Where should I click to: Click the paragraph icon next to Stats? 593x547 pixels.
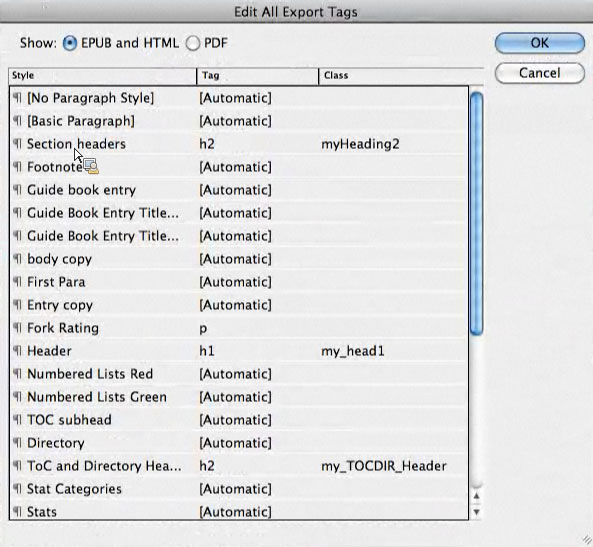[x=17, y=511]
